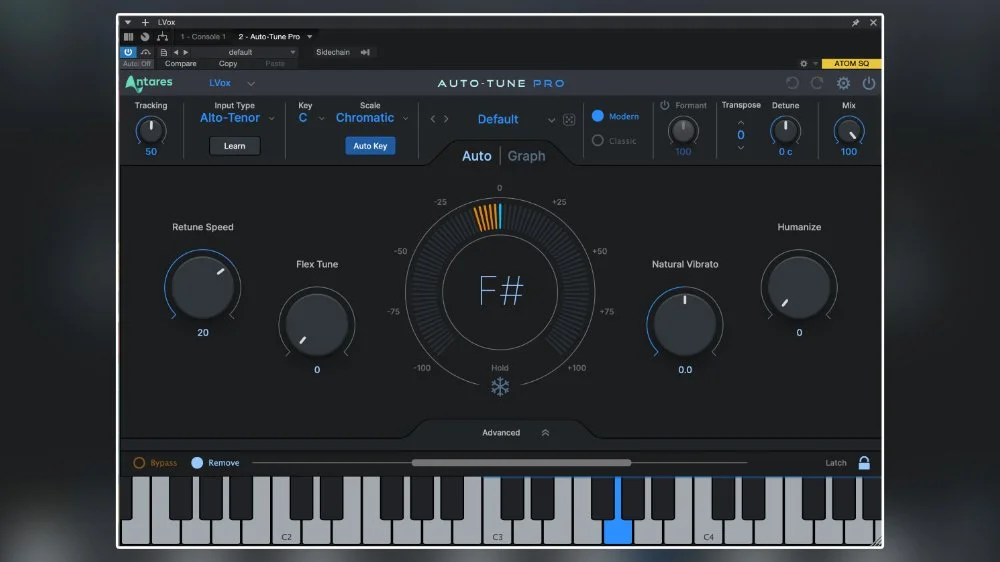Screen dimensions: 1000x562
Task: Toggle the Auto: Off automation button
Action: coord(137,64)
